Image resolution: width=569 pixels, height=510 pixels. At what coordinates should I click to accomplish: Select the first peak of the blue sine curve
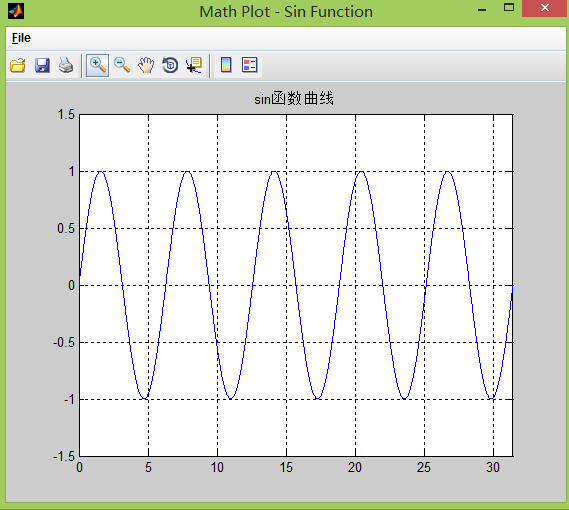pyautogui.click(x=101, y=172)
